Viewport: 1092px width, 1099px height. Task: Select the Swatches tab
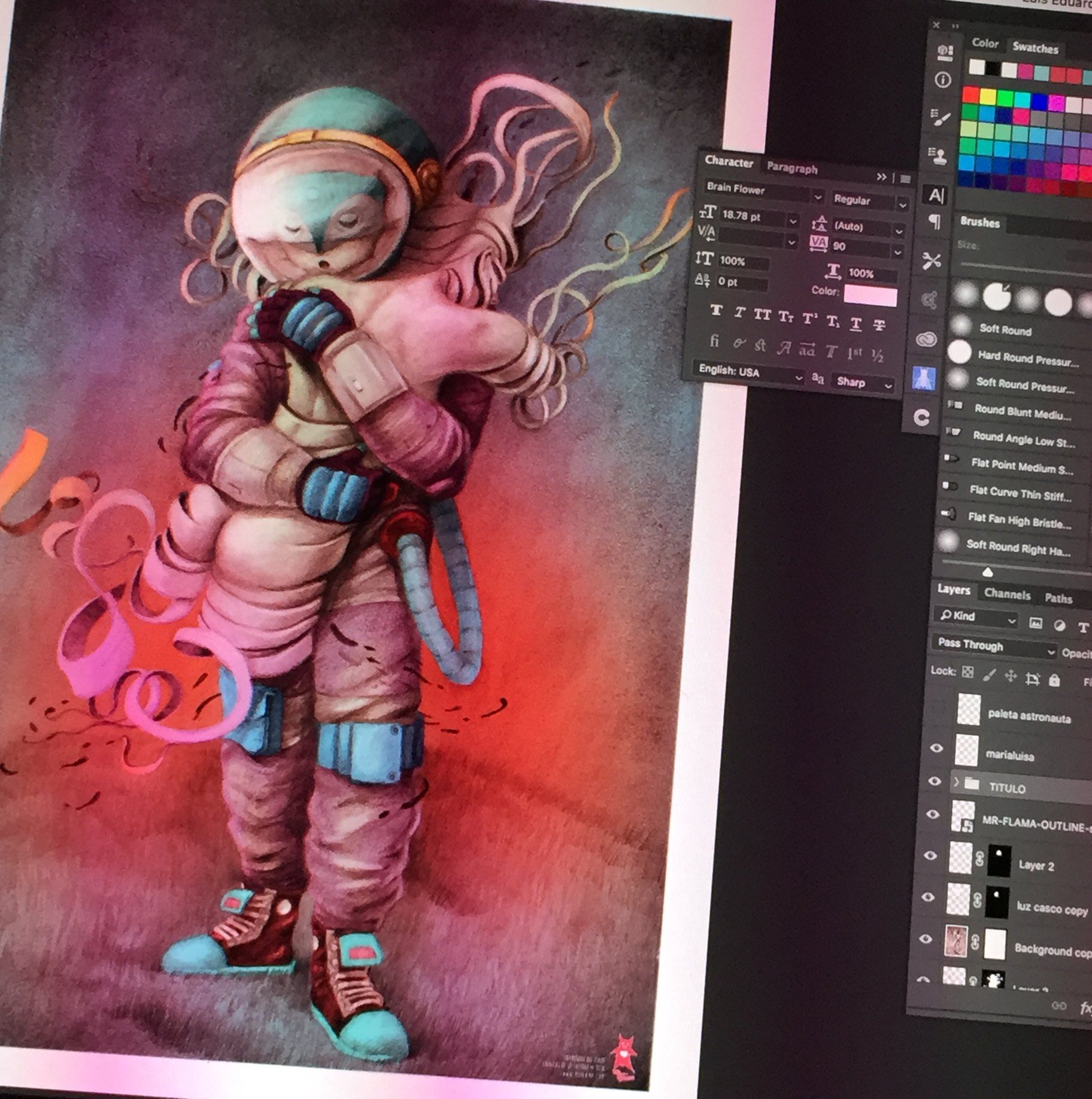[1035, 48]
